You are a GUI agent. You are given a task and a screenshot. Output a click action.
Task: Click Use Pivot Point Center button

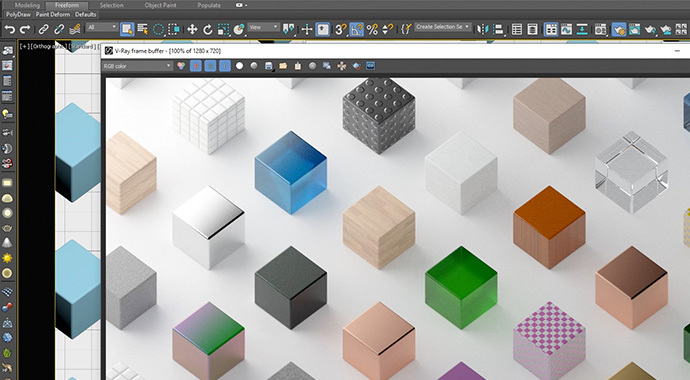[x=289, y=29]
